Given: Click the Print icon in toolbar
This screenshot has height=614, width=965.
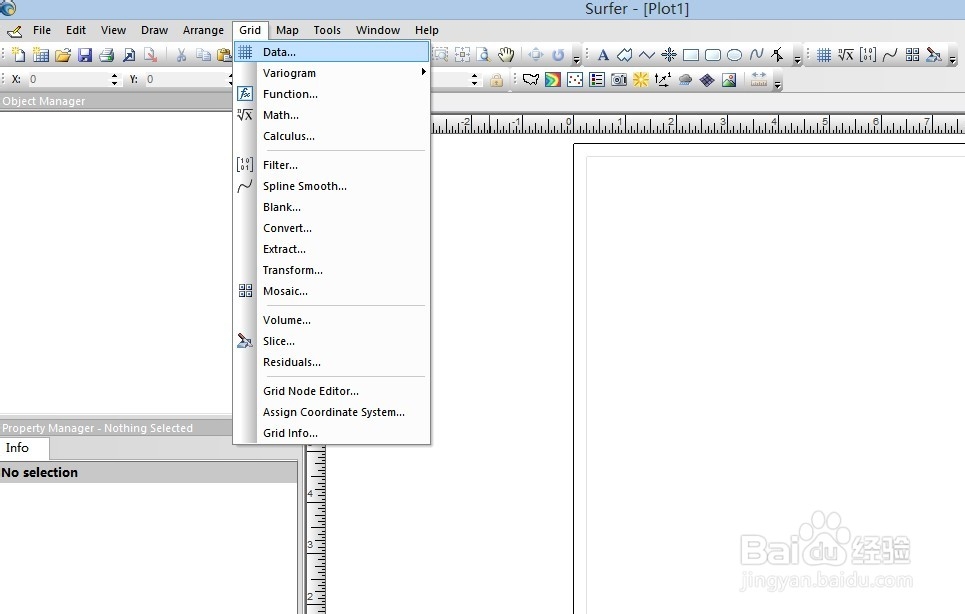Looking at the screenshot, I should [106, 55].
